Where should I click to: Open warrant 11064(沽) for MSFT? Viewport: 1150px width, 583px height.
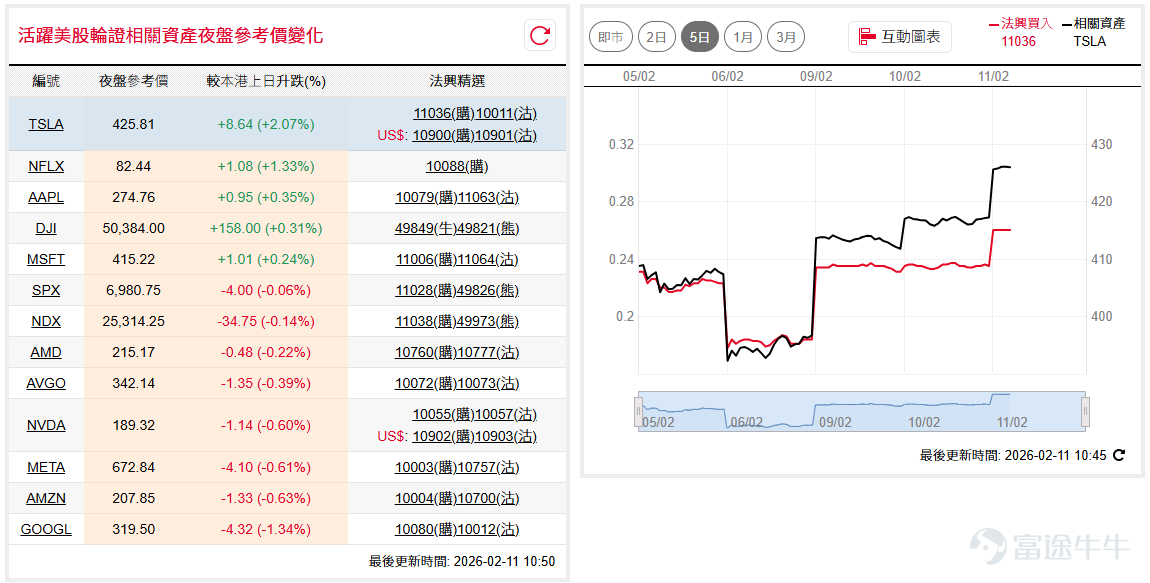[x=488, y=259]
